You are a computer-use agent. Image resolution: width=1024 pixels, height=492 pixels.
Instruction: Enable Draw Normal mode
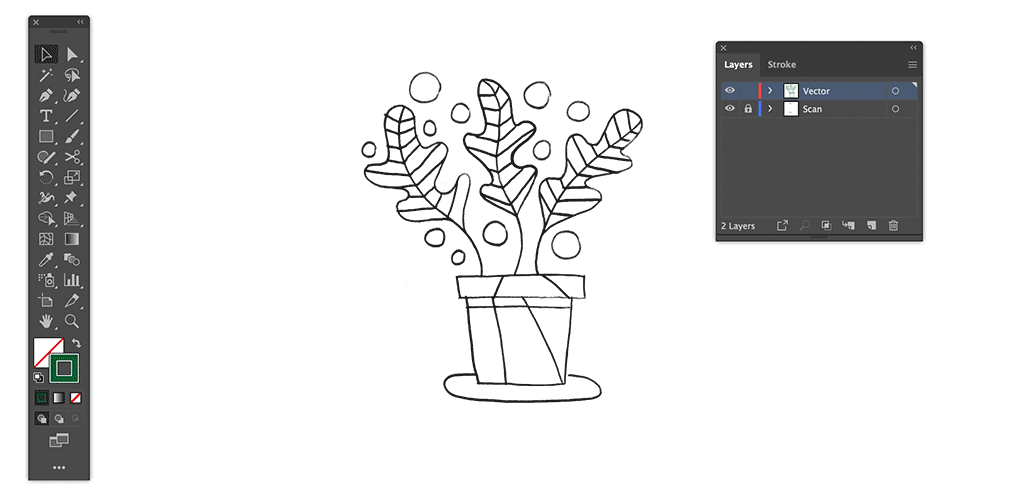coord(42,419)
